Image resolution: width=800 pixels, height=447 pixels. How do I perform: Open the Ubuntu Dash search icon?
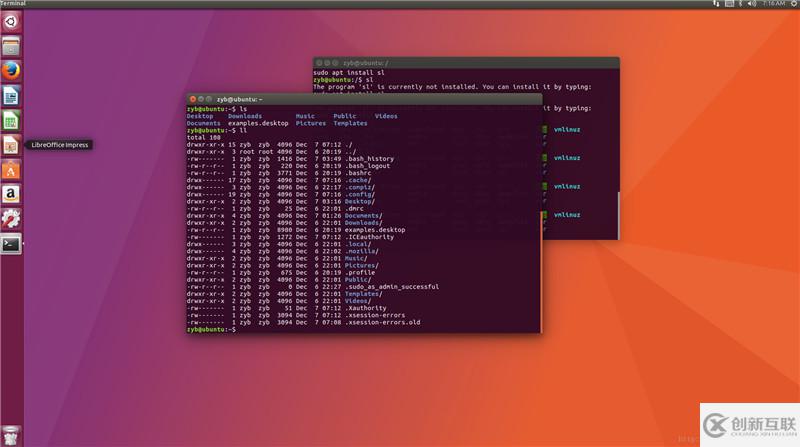11,21
